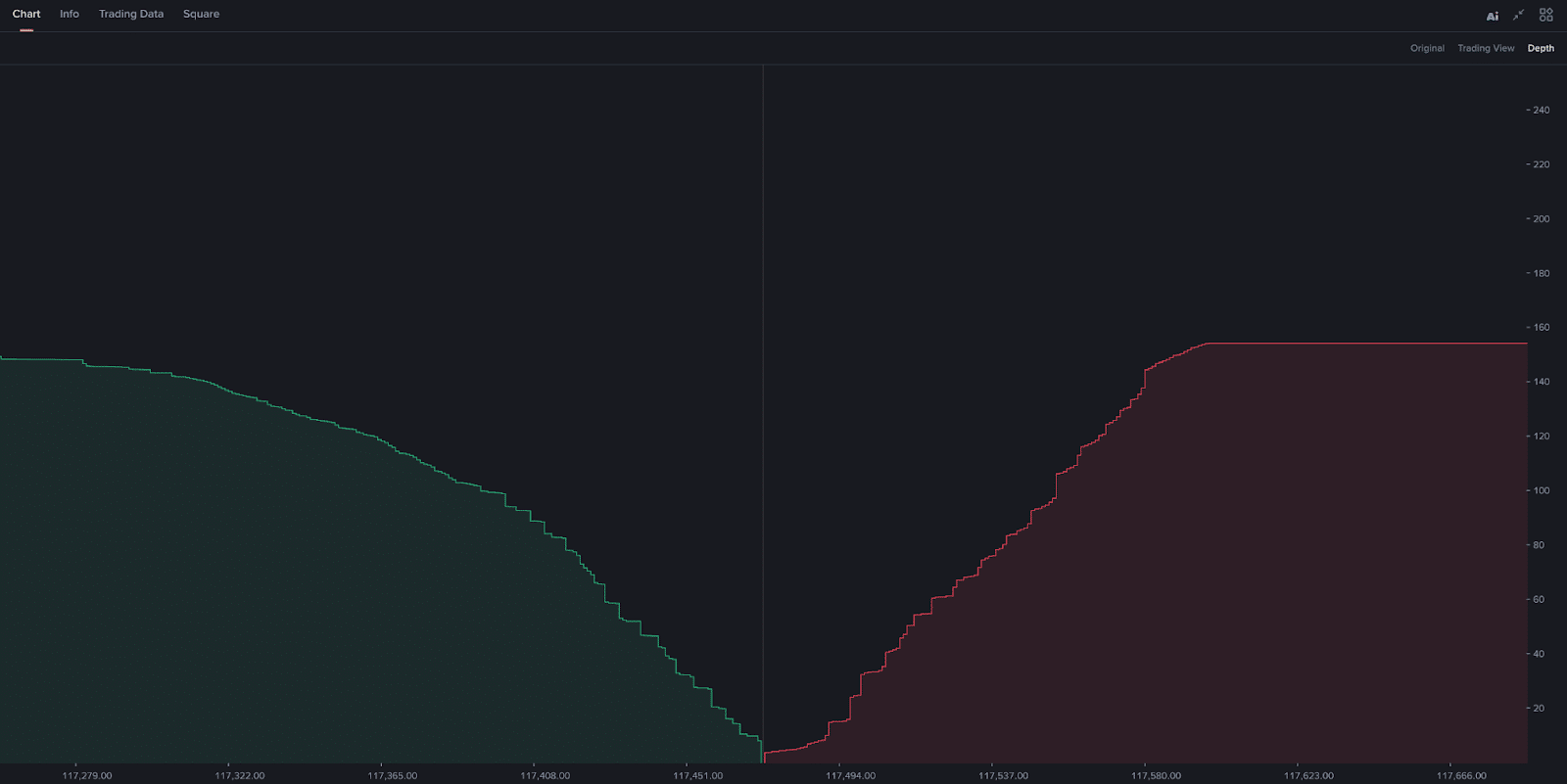Switch to the Chart tab

(x=26, y=14)
